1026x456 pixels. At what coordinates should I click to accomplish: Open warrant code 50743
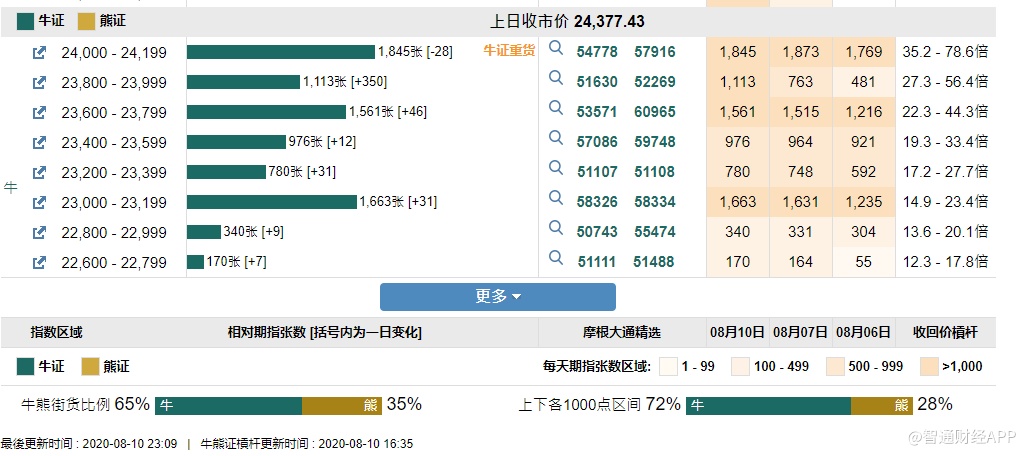click(x=597, y=232)
